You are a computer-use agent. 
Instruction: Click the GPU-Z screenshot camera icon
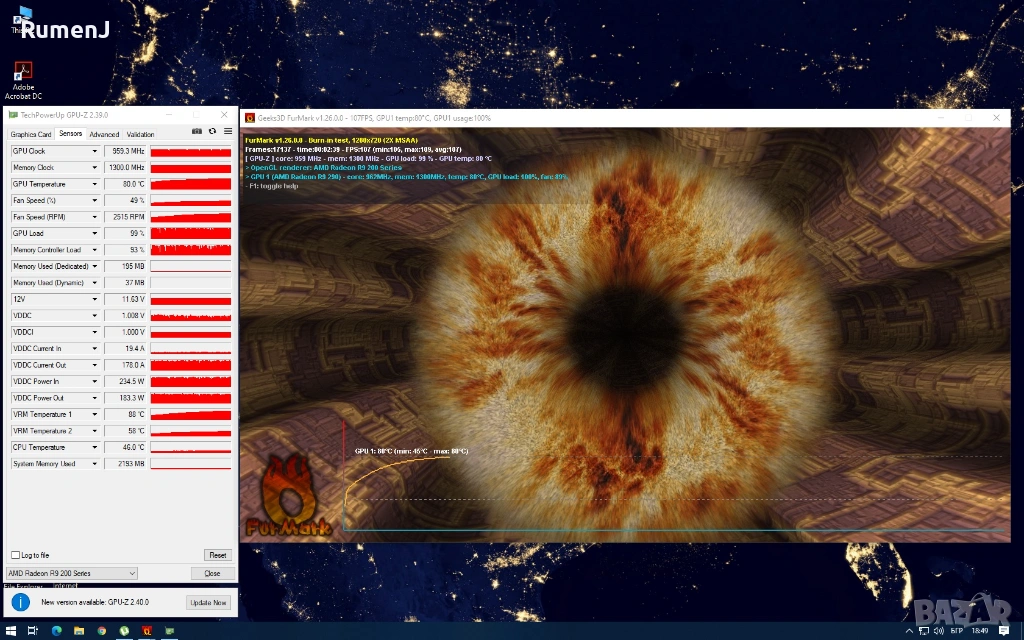197,132
